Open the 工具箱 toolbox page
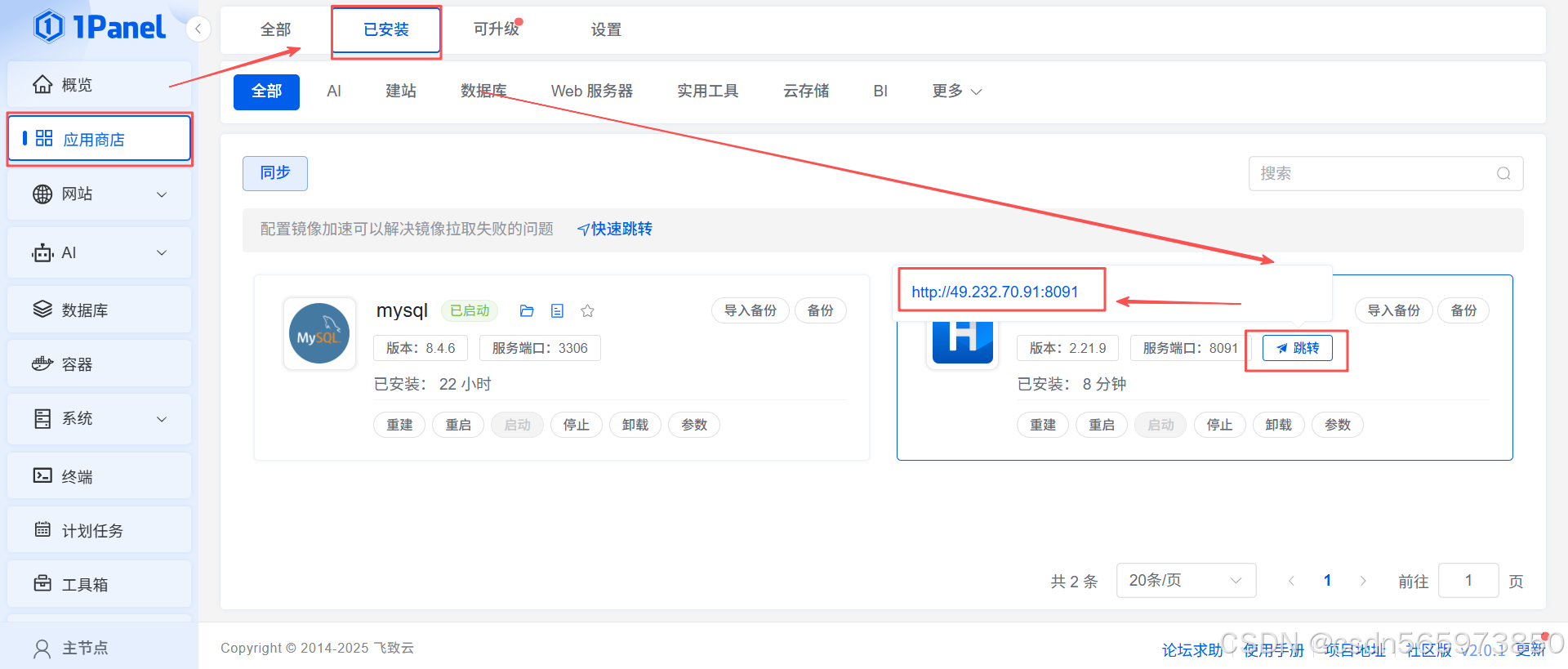The width and height of the screenshot is (1568, 669). click(99, 584)
